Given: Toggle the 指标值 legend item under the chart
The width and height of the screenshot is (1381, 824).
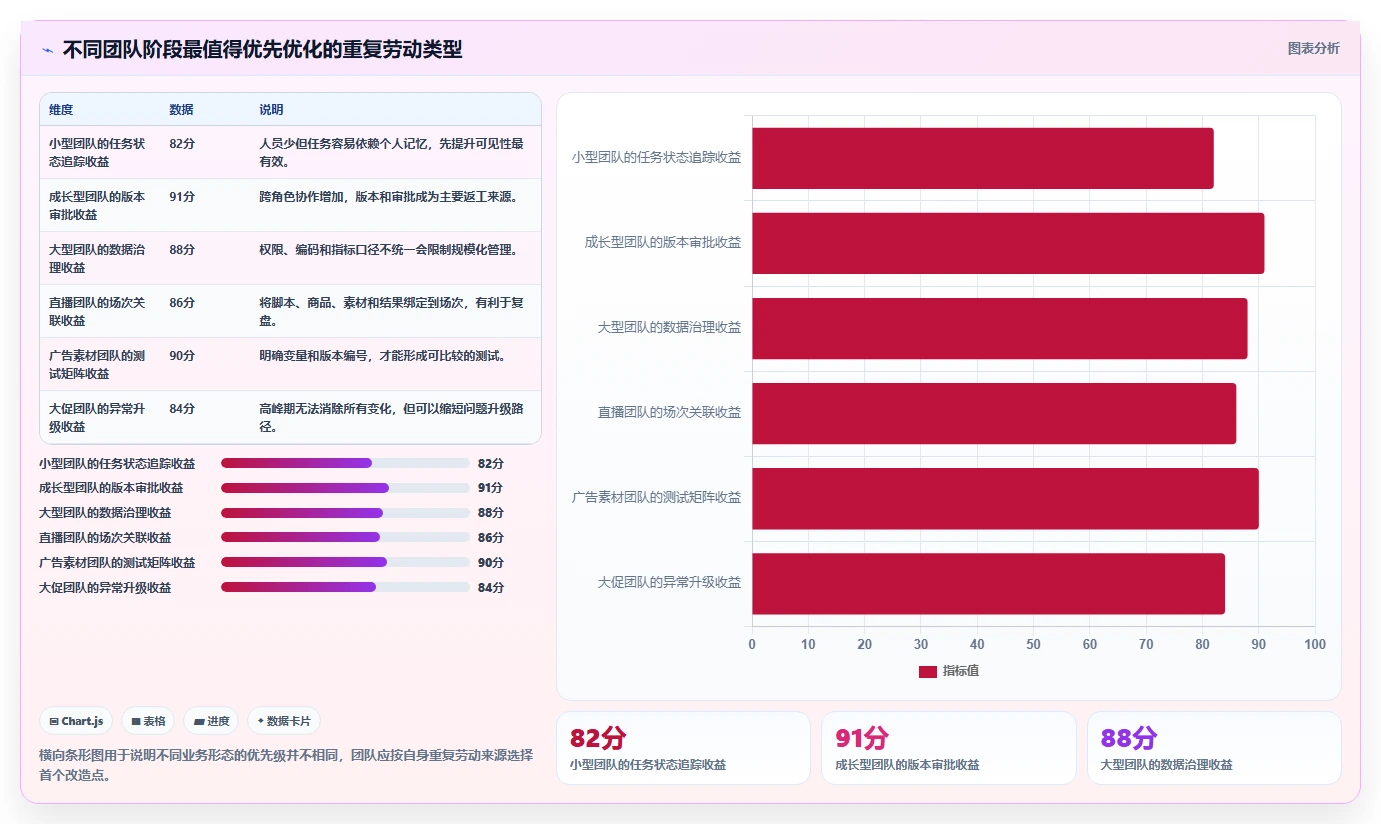Looking at the screenshot, I should click(948, 671).
